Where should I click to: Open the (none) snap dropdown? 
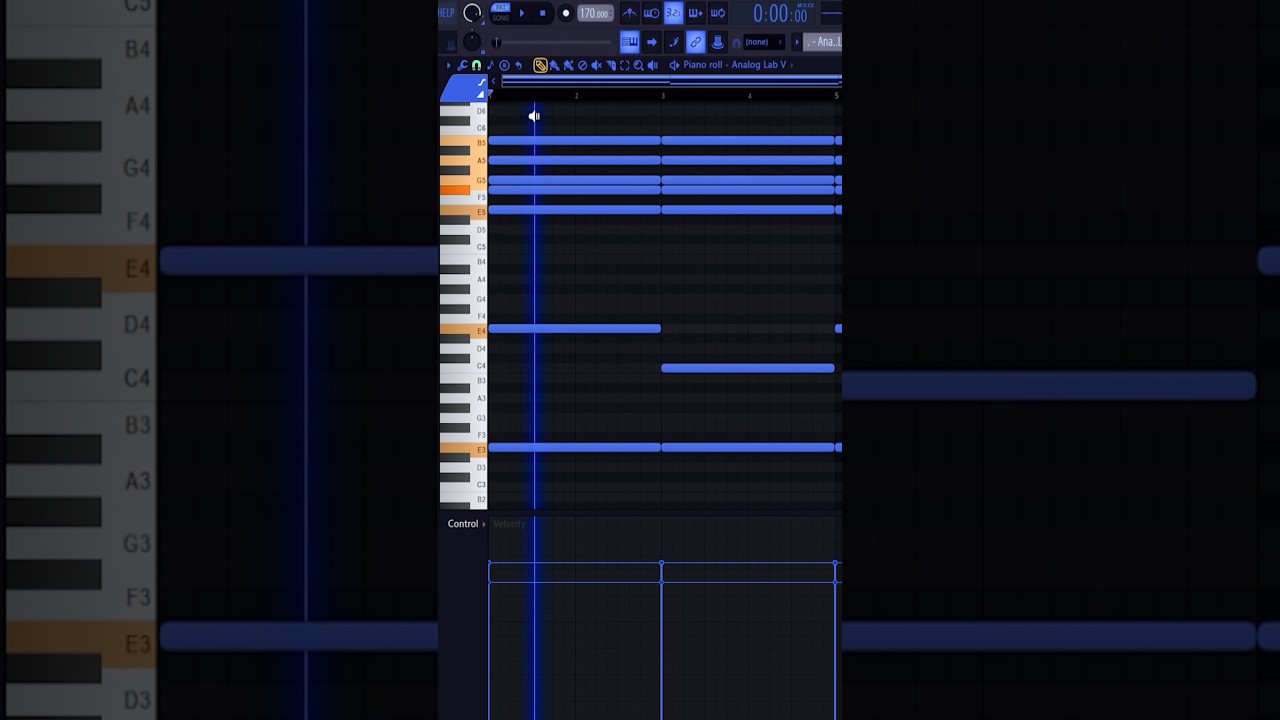click(763, 42)
